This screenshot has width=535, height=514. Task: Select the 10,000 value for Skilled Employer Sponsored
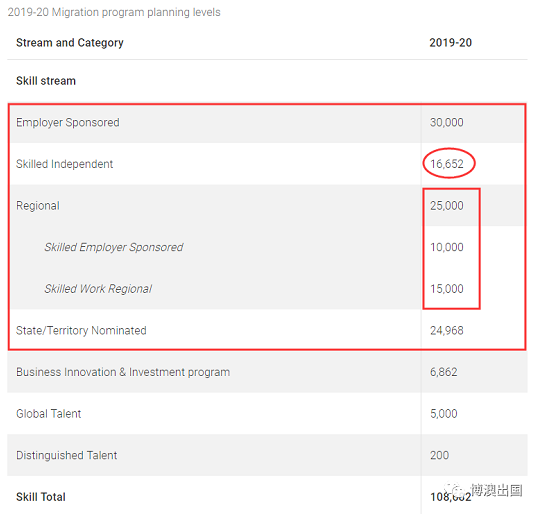click(447, 247)
